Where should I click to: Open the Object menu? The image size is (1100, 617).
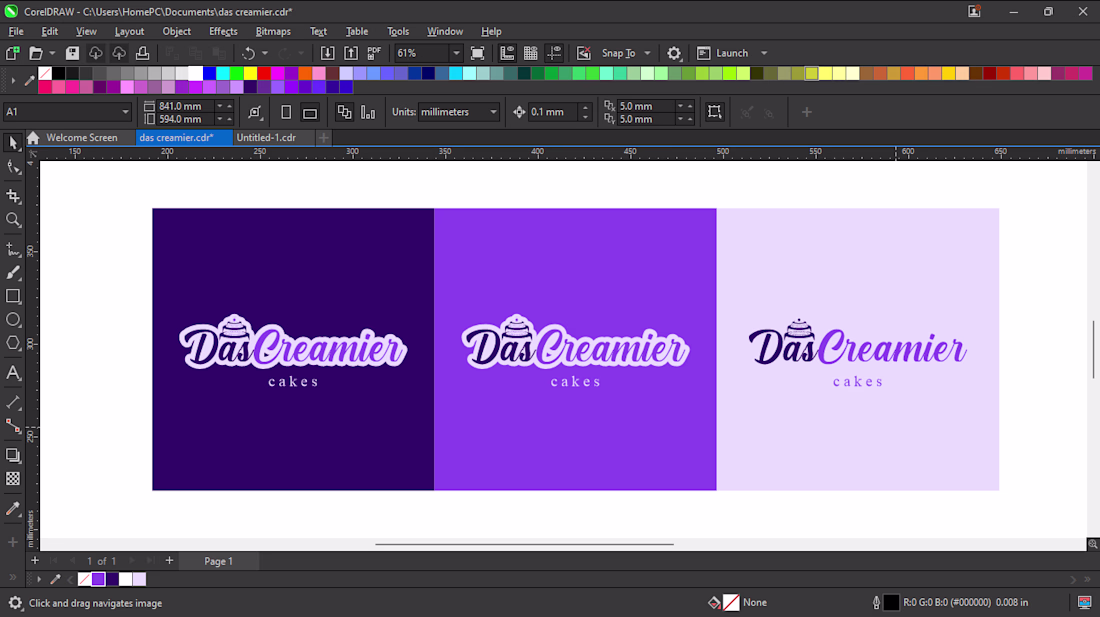pos(176,32)
